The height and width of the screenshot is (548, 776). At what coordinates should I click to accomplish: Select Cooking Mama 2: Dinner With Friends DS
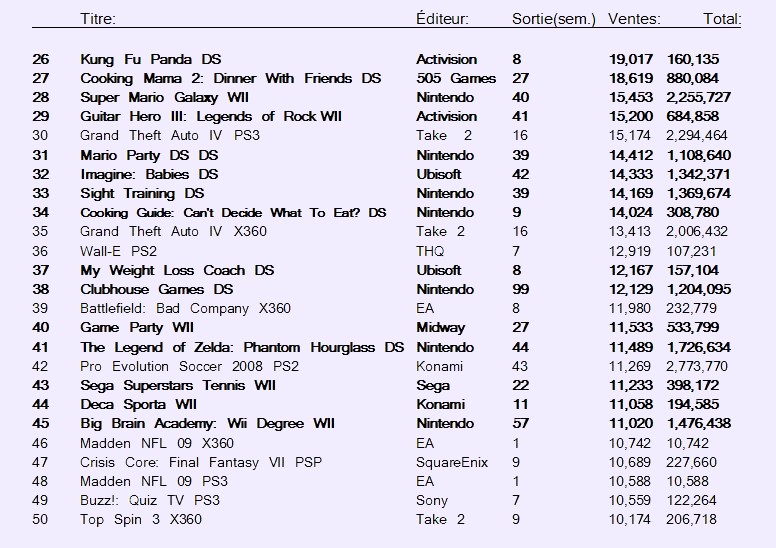pos(231,78)
